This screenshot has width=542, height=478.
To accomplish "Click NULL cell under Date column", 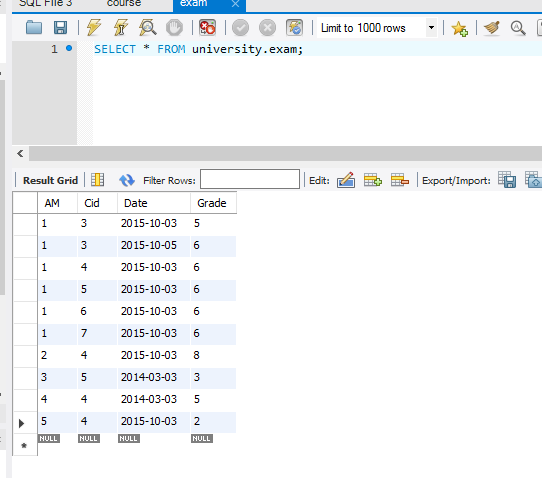I will [129, 439].
